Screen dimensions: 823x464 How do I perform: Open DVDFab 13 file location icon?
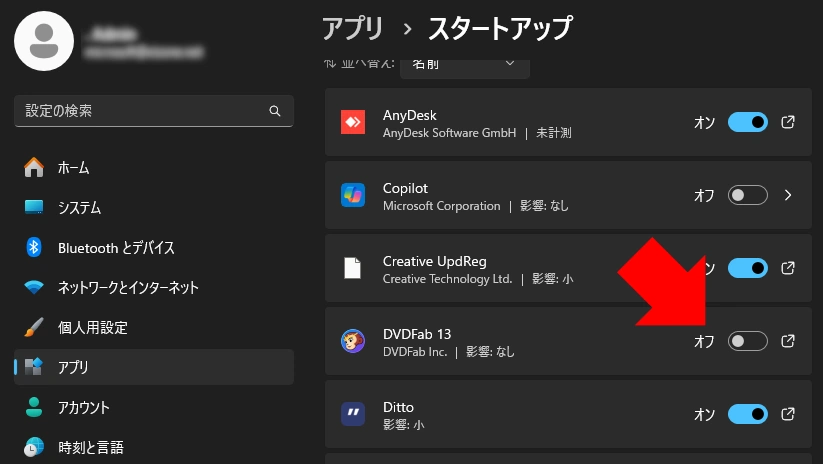click(x=788, y=341)
